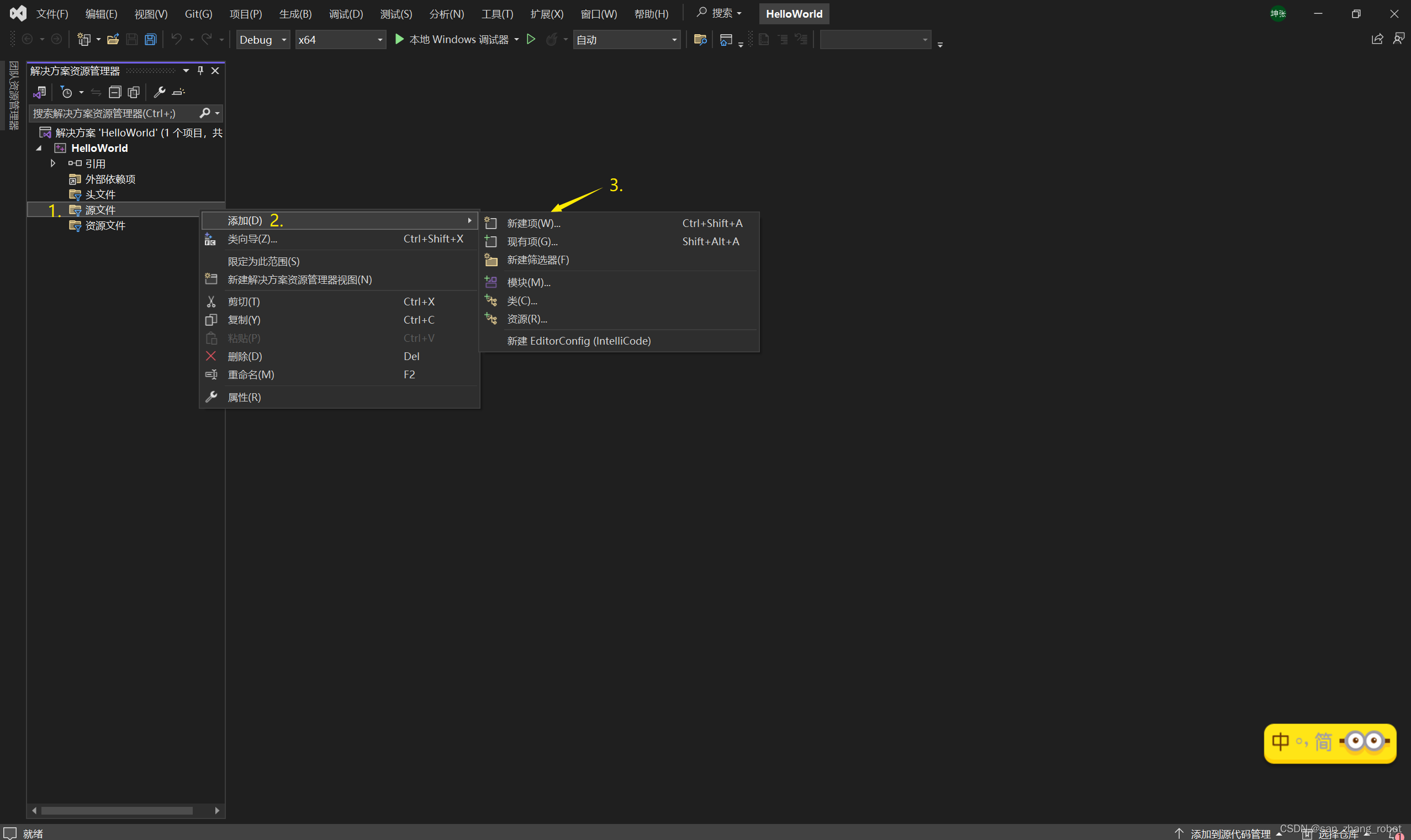Toggle the input method language indicator

tap(1281, 742)
